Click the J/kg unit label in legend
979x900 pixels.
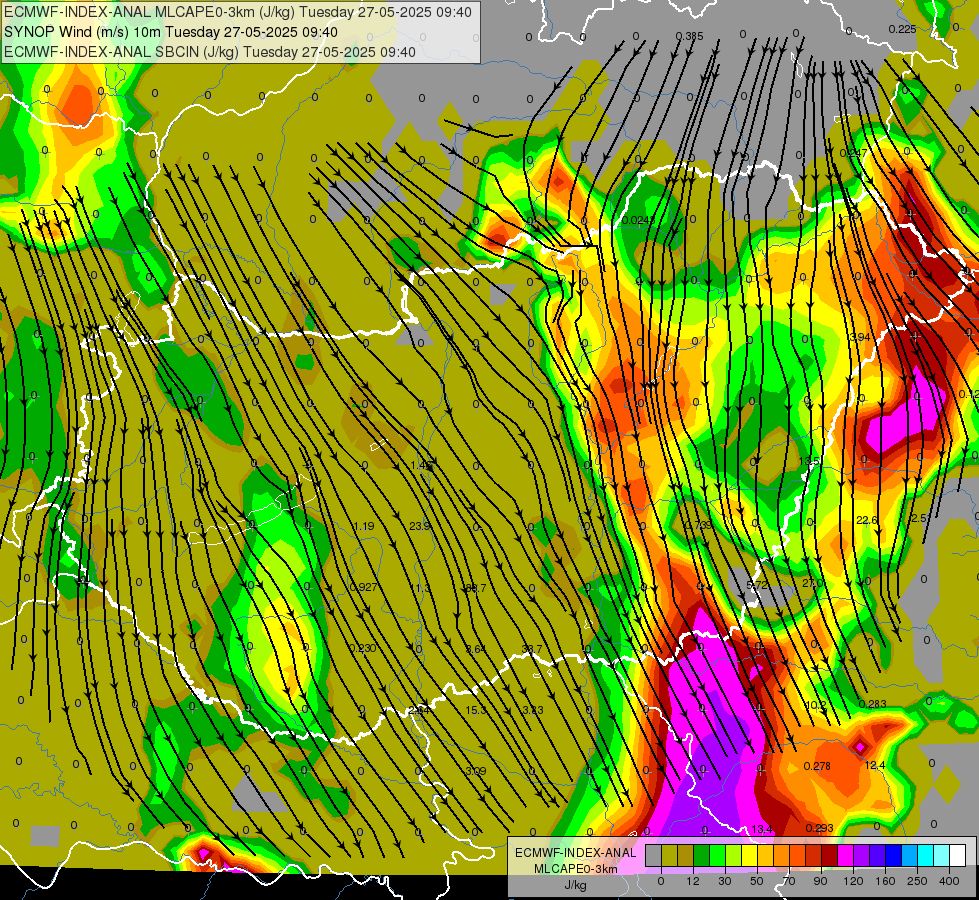(575, 885)
